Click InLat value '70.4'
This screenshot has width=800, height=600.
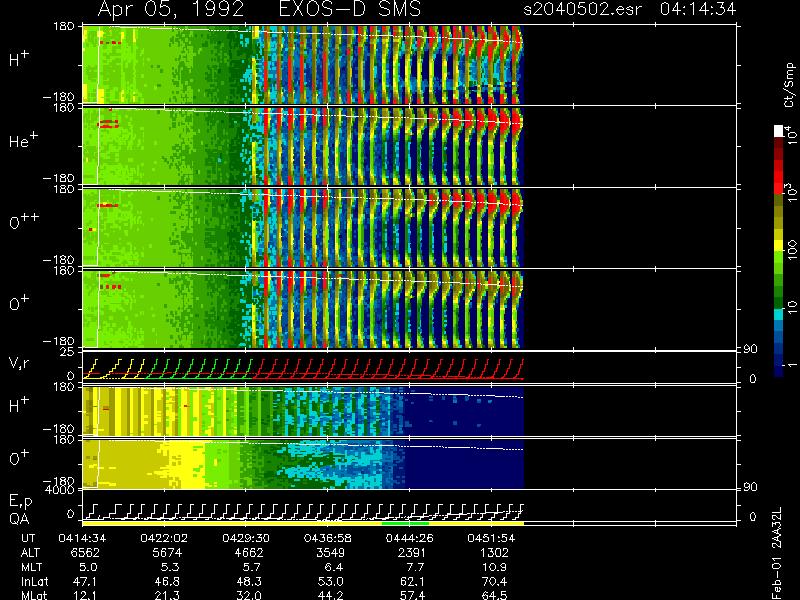pos(494,581)
